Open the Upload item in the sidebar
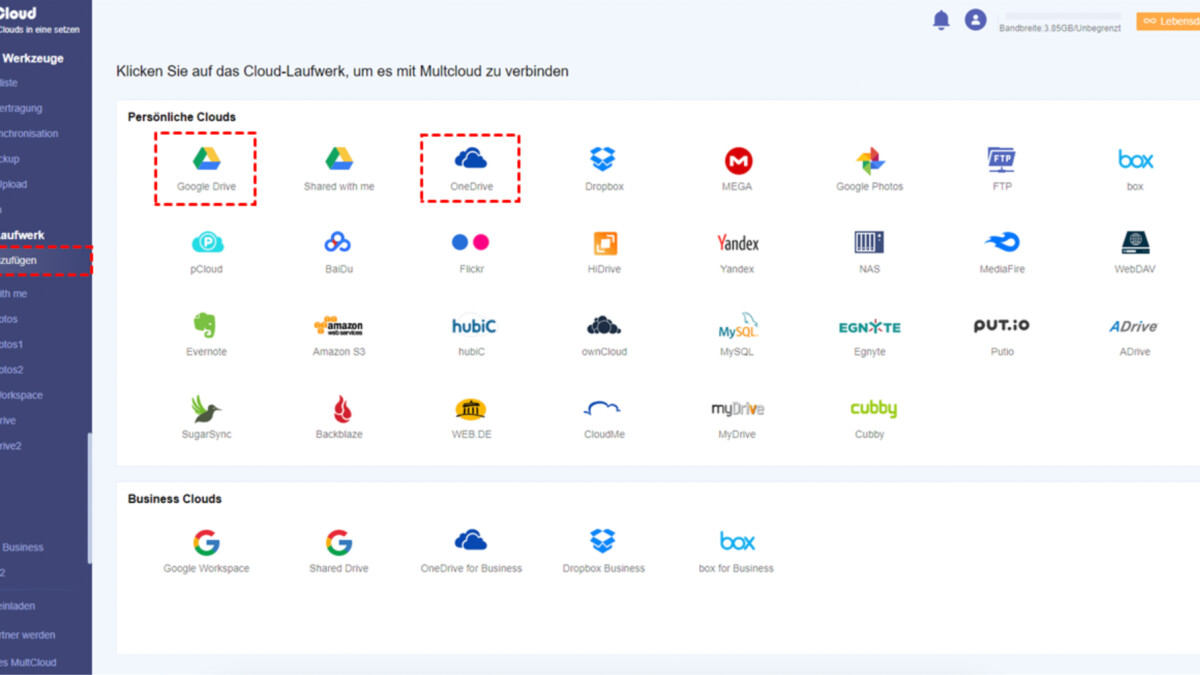1200x675 pixels. [x=14, y=184]
